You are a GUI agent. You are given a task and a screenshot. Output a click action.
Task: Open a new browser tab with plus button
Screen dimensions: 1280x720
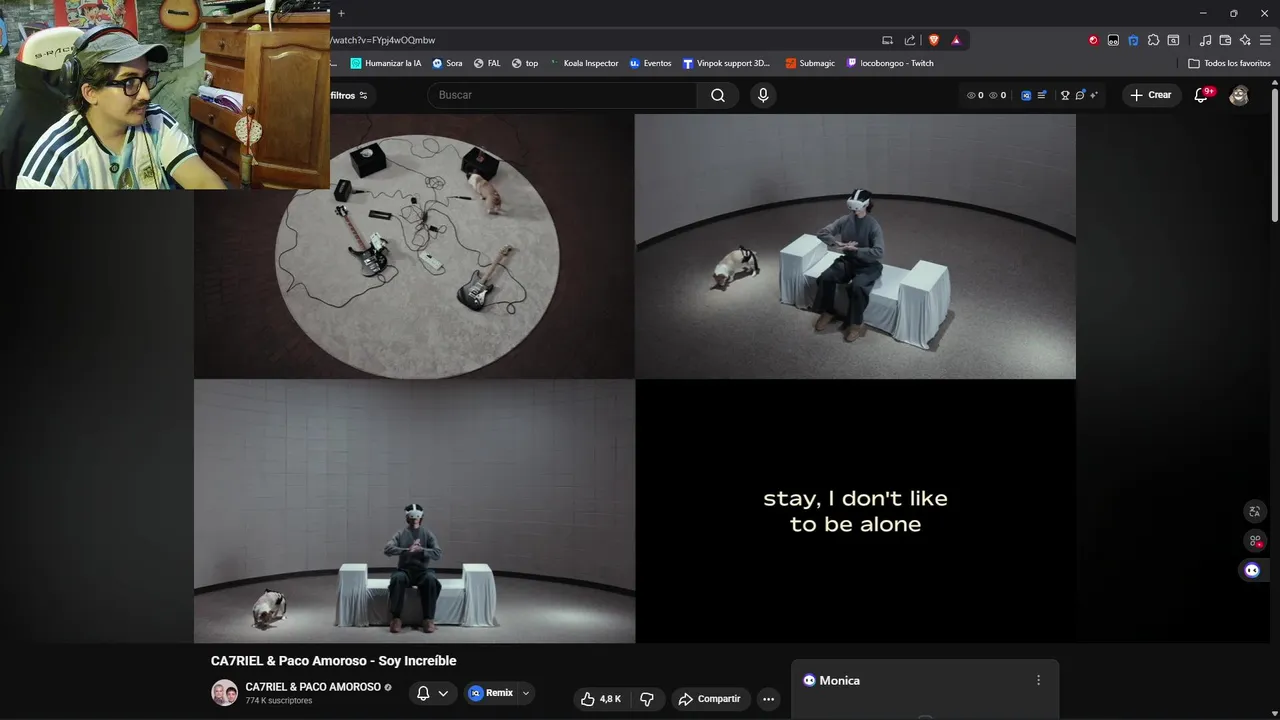(341, 13)
